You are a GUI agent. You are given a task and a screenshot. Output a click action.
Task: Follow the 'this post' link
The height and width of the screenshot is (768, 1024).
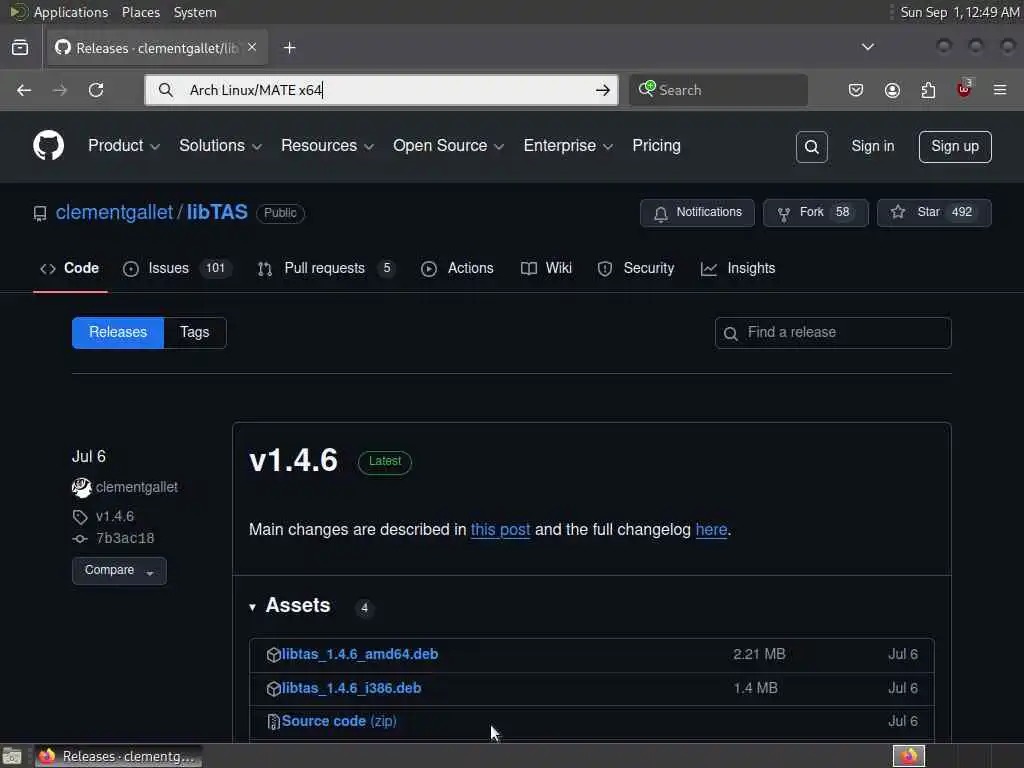(x=500, y=530)
